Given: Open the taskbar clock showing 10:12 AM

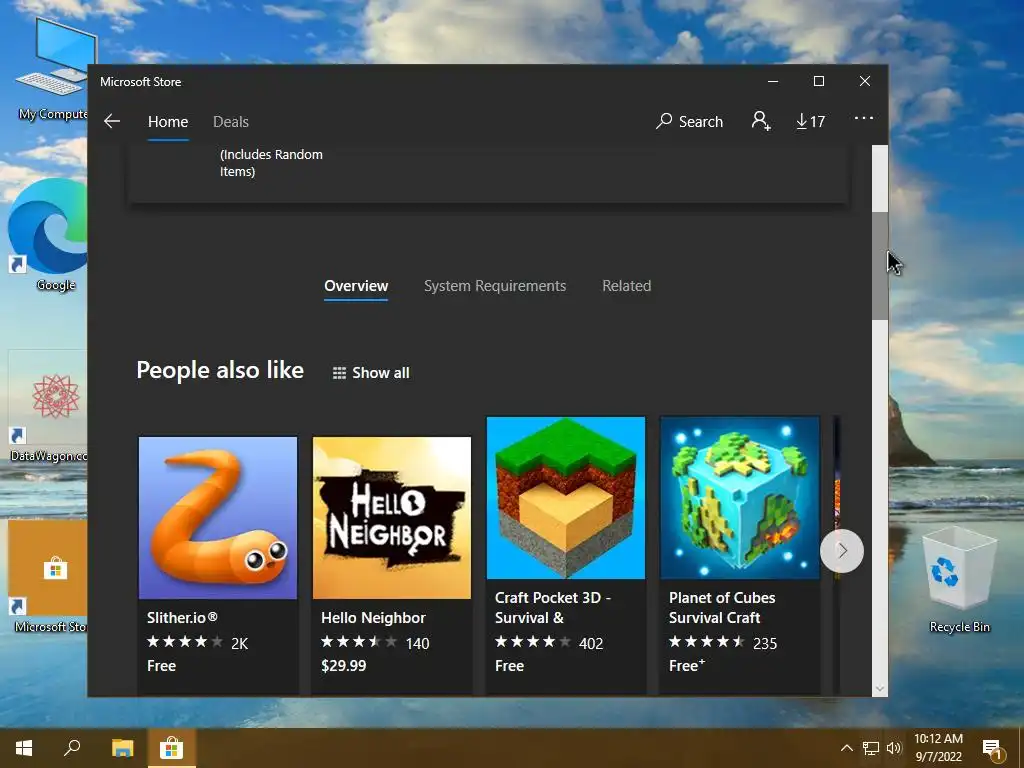Looking at the screenshot, I should (x=938, y=748).
